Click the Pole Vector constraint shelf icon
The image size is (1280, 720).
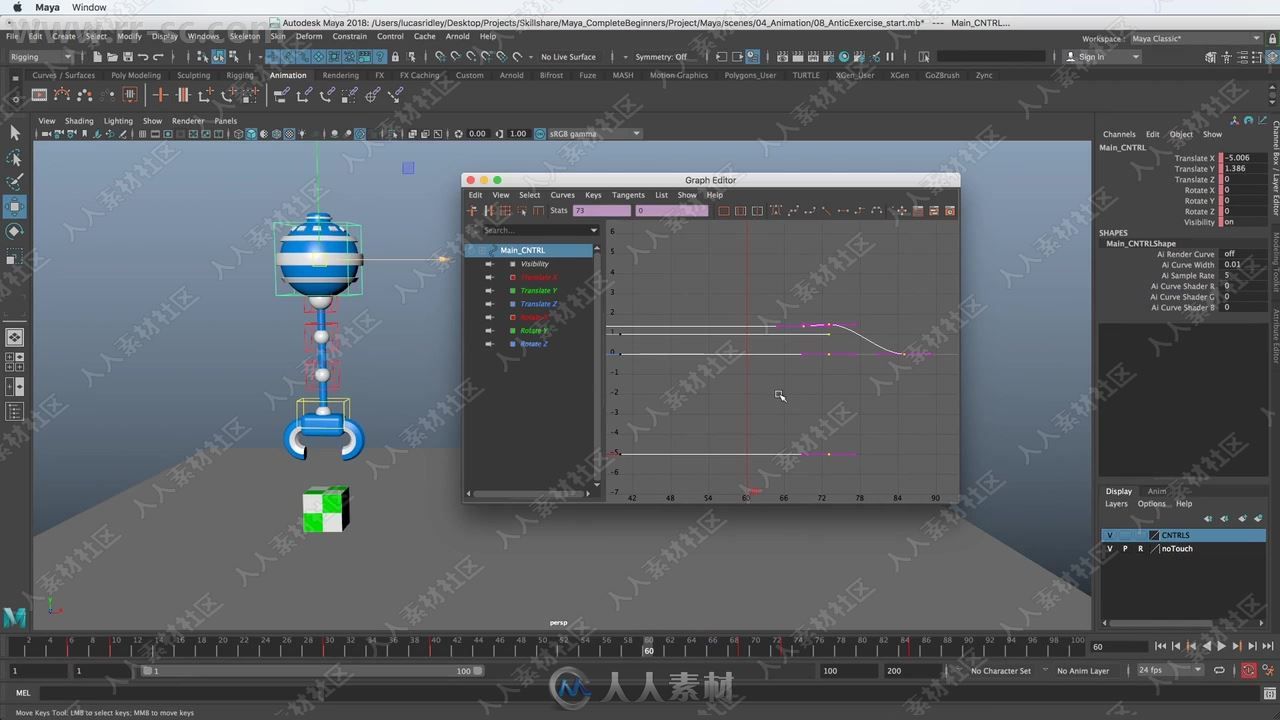395,95
